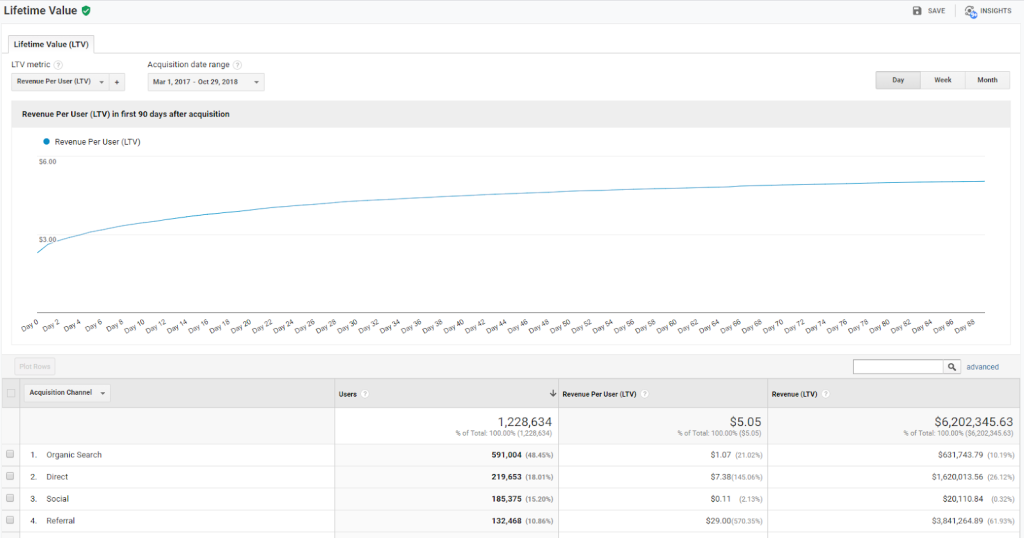Click the Acquisition date range help icon
Screen dimensions: 1024x538
237,65
